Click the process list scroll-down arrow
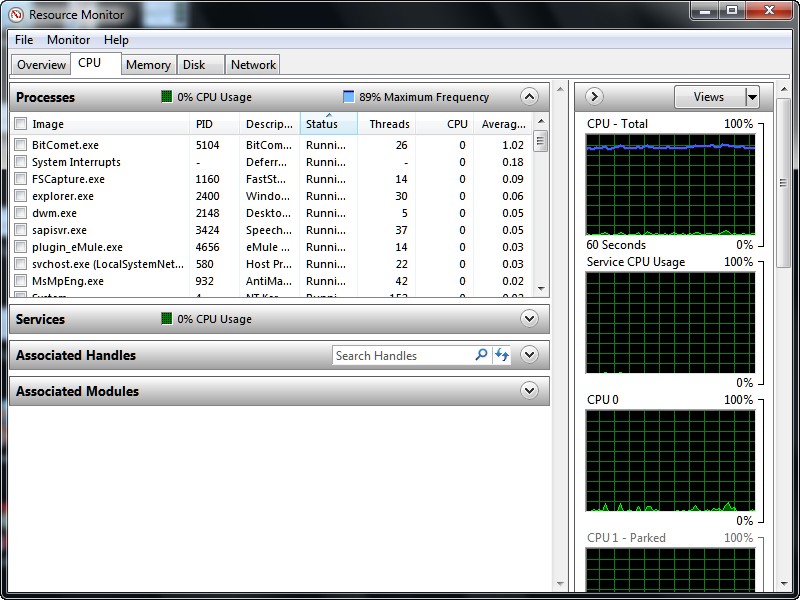This screenshot has width=800, height=600. [x=541, y=289]
